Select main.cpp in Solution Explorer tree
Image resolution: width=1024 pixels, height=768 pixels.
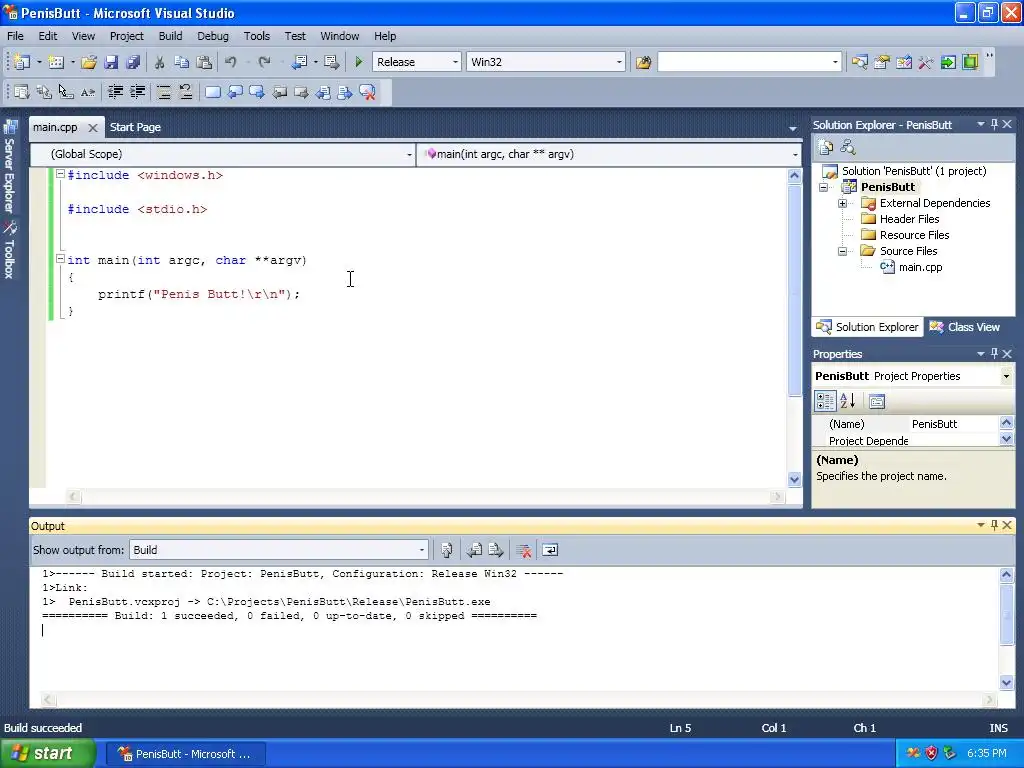pyautogui.click(x=920, y=267)
